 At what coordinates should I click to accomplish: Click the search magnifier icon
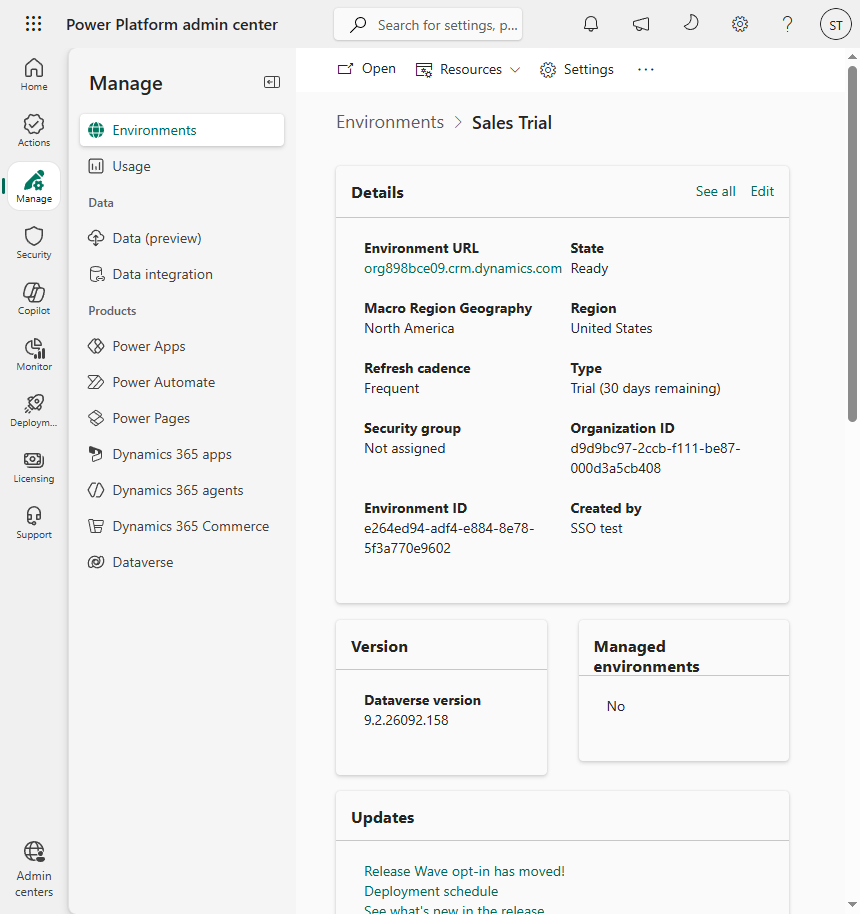point(357,24)
